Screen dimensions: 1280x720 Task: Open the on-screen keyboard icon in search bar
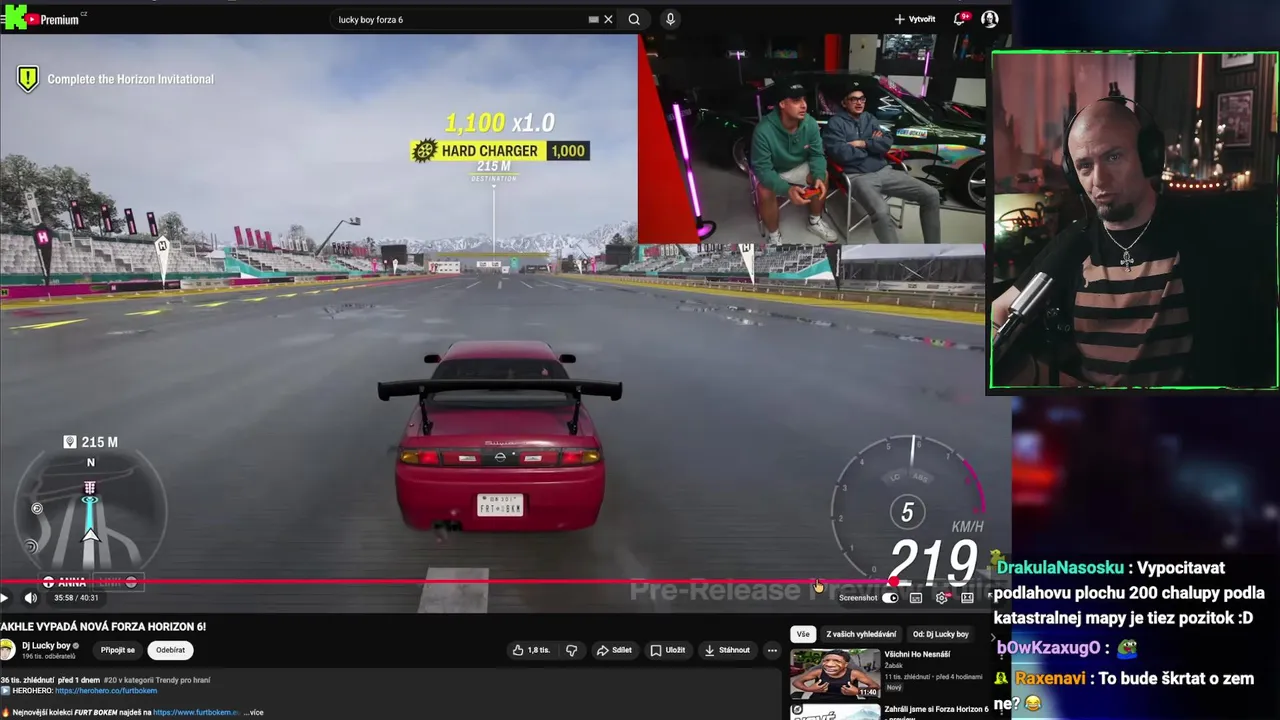pos(593,19)
